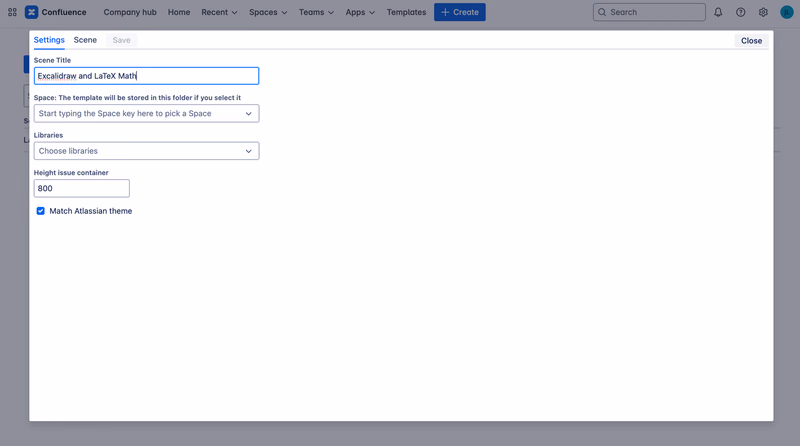Viewport: 800px width, 446px height.
Task: Click the Match Atlassian theme label
Action: pos(90,211)
